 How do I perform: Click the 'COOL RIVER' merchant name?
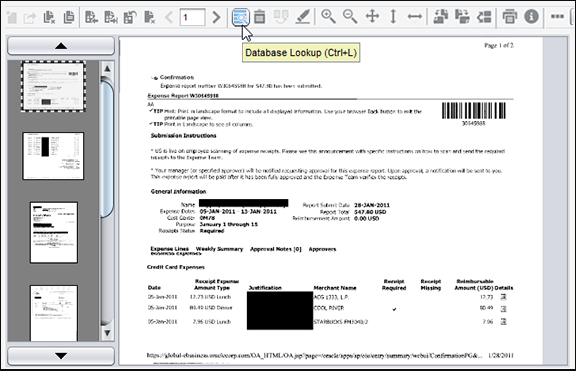point(329,308)
